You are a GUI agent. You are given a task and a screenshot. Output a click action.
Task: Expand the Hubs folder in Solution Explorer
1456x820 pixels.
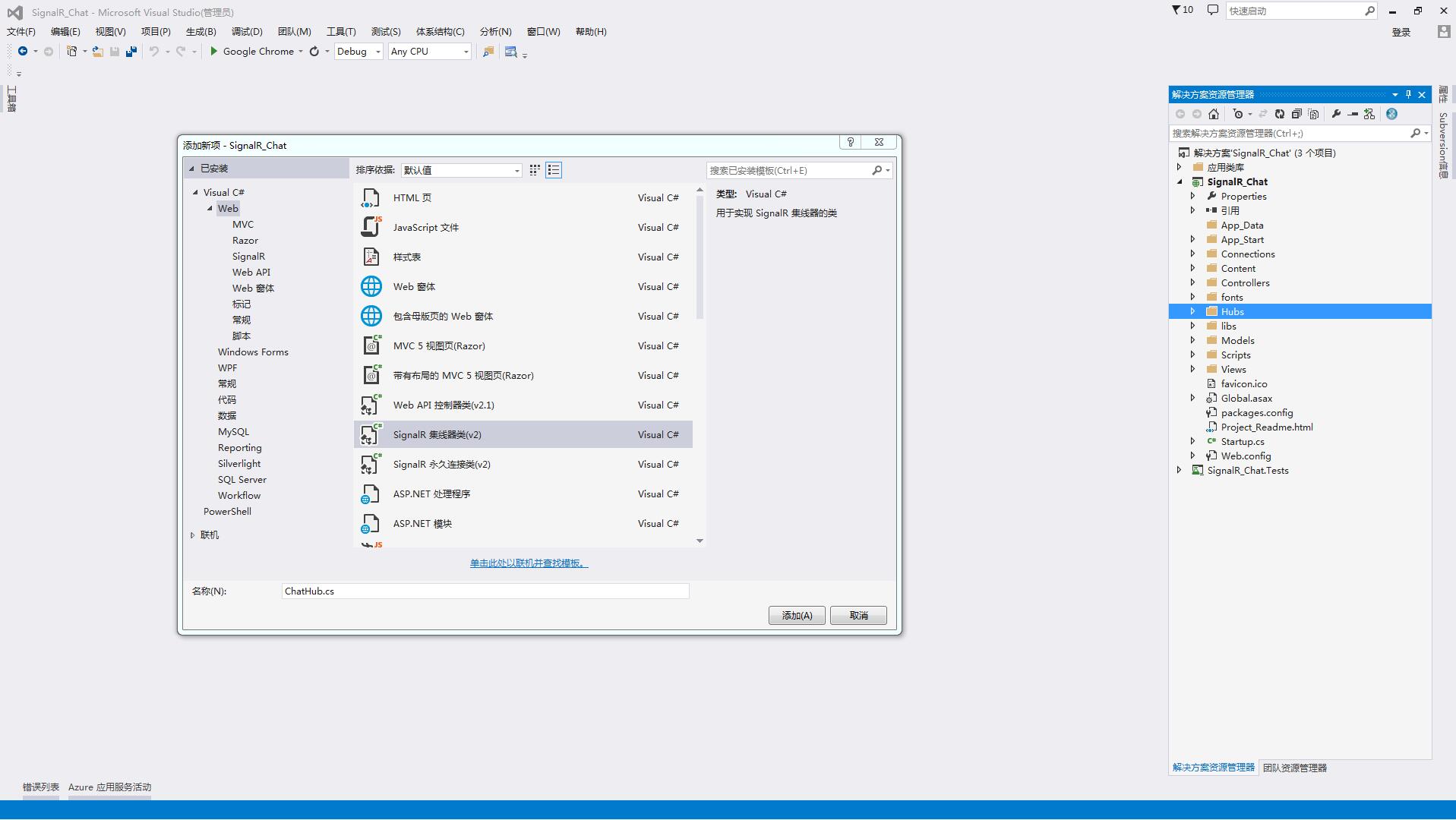[1192, 311]
